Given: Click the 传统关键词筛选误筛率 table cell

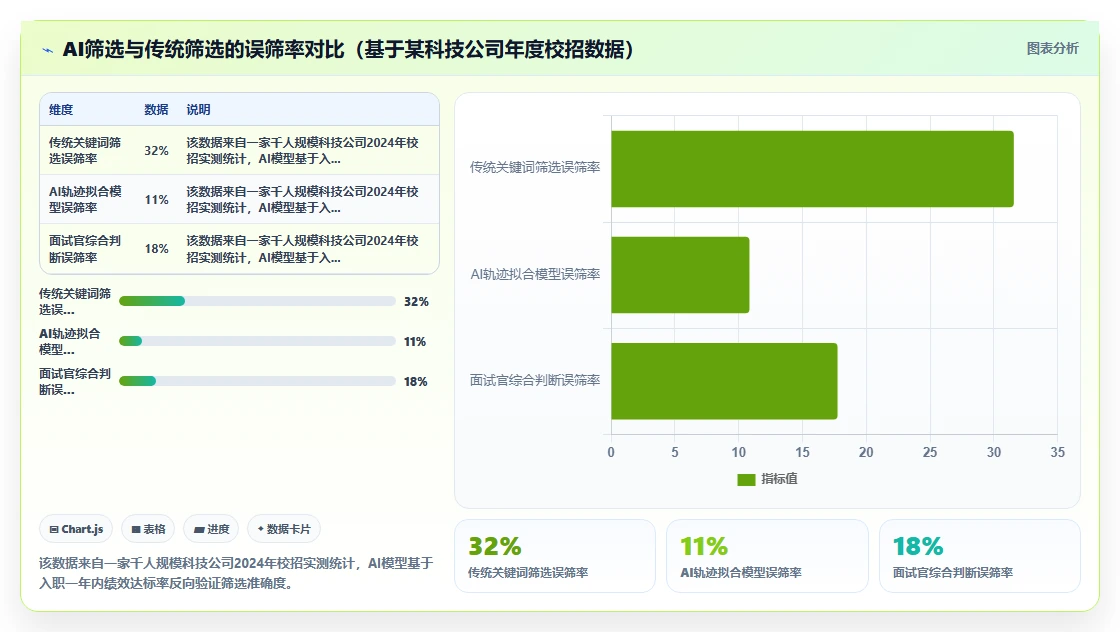Looking at the screenshot, I should click(85, 151).
